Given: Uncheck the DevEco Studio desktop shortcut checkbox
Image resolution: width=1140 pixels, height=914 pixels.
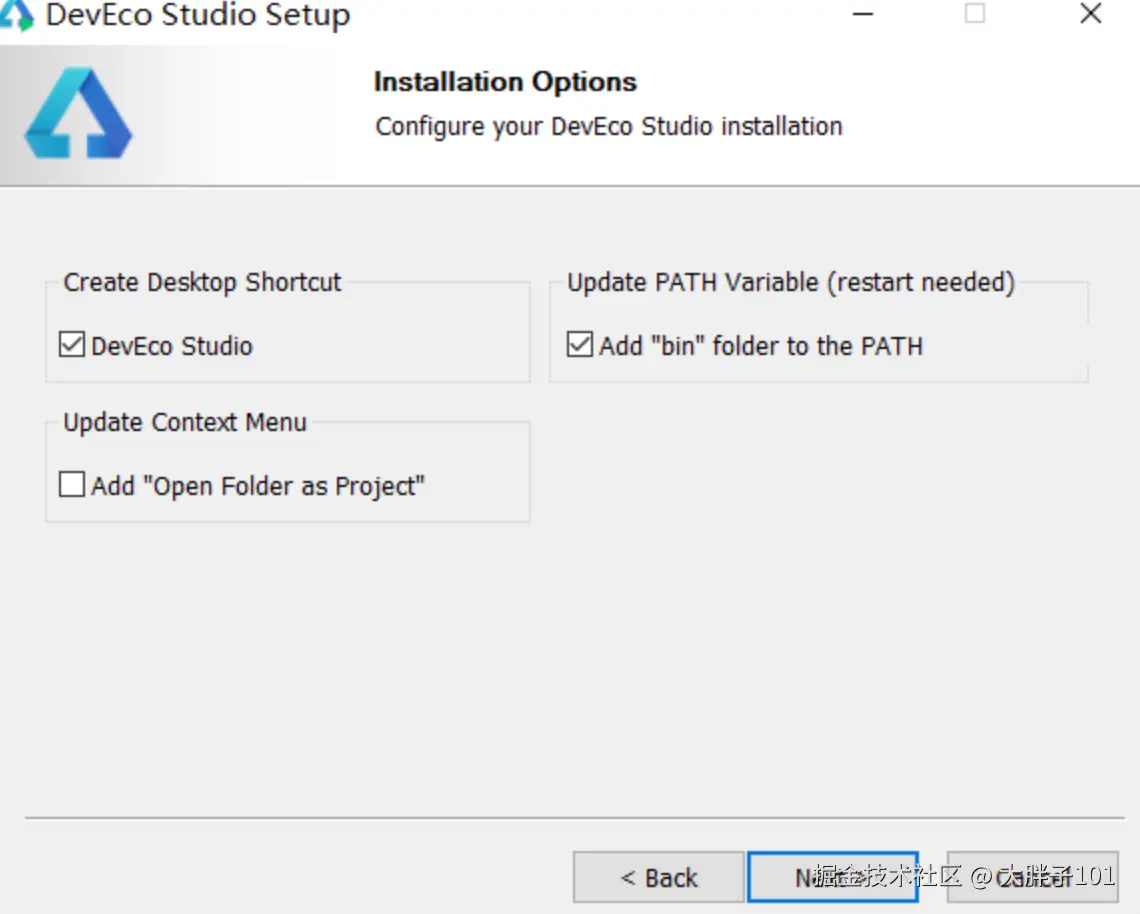Looking at the screenshot, I should pos(72,346).
